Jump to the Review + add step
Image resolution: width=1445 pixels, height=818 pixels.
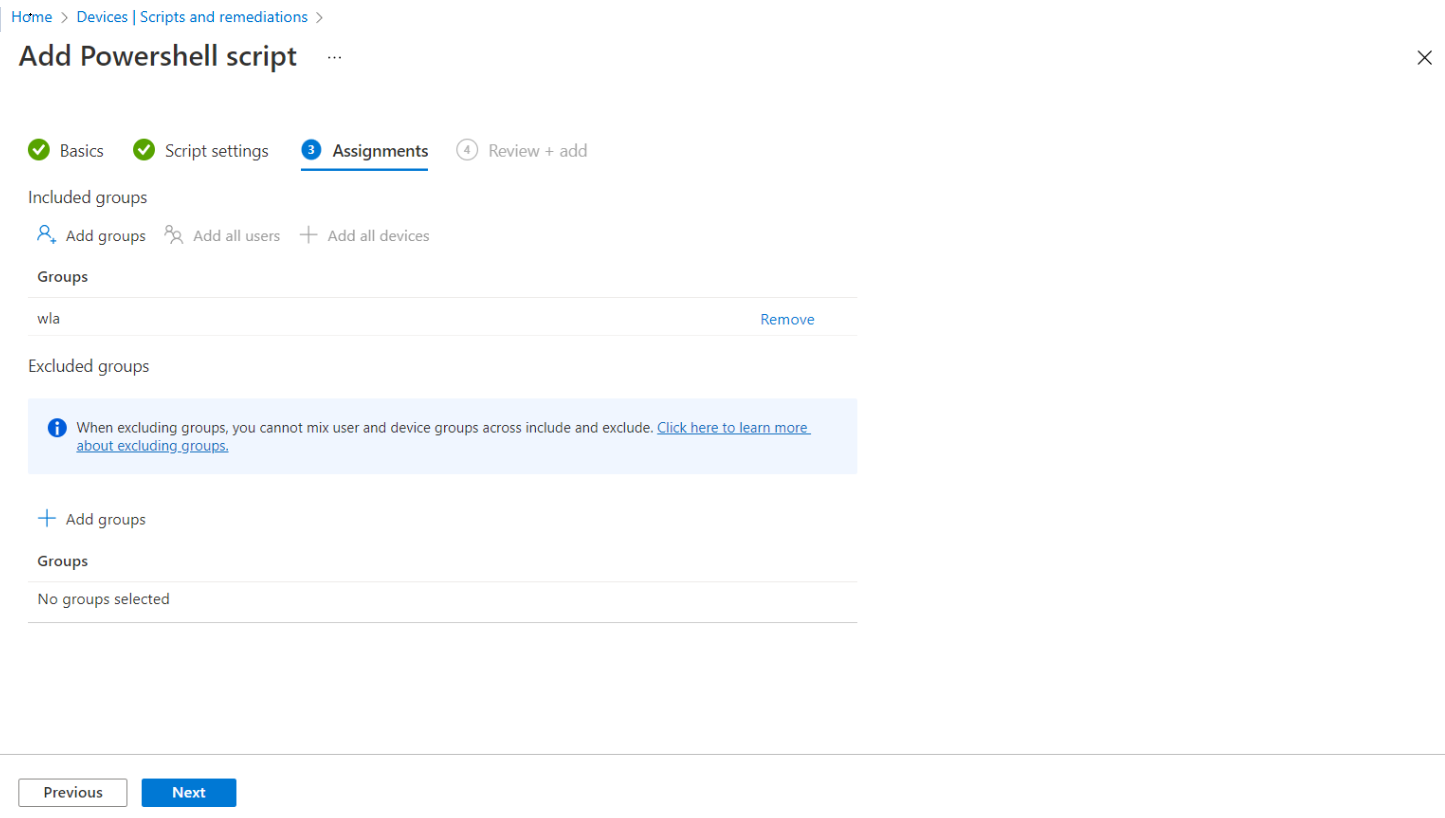(x=522, y=151)
